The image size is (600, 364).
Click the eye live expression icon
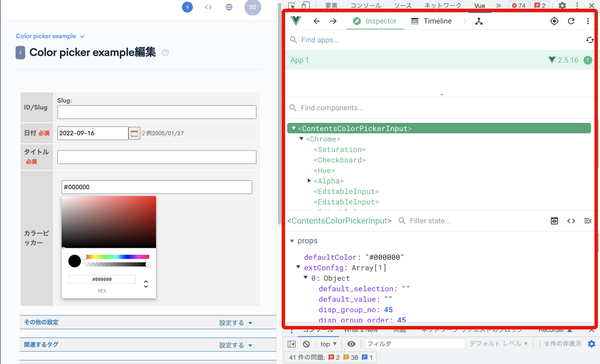point(351,344)
